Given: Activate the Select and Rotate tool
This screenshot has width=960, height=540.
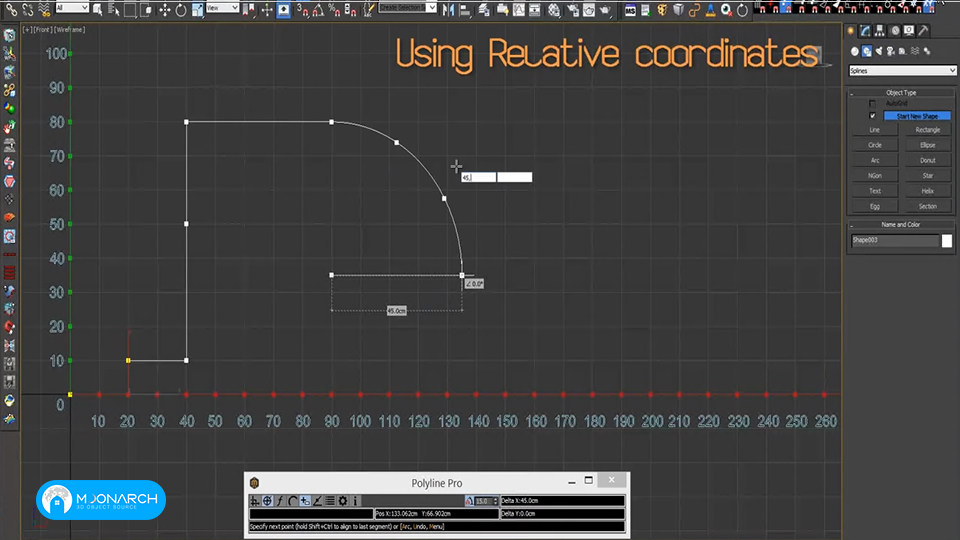Looking at the screenshot, I should 181,9.
